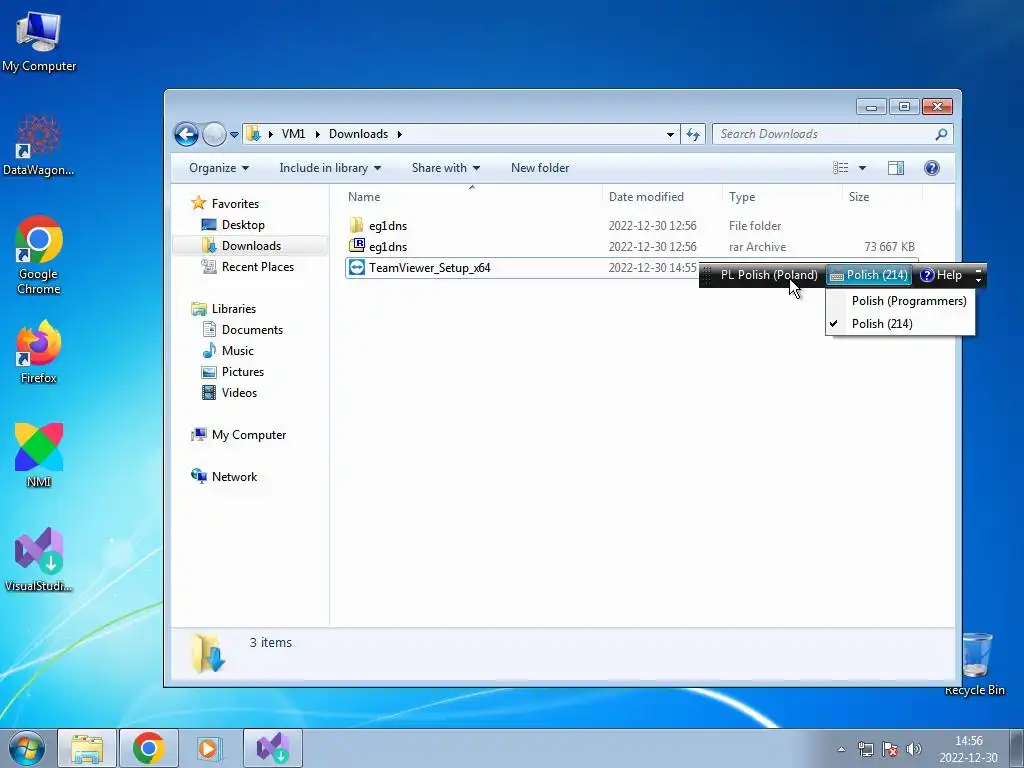This screenshot has height=768, width=1024.
Task: Open My Computer desktop icon
Action: (39, 40)
